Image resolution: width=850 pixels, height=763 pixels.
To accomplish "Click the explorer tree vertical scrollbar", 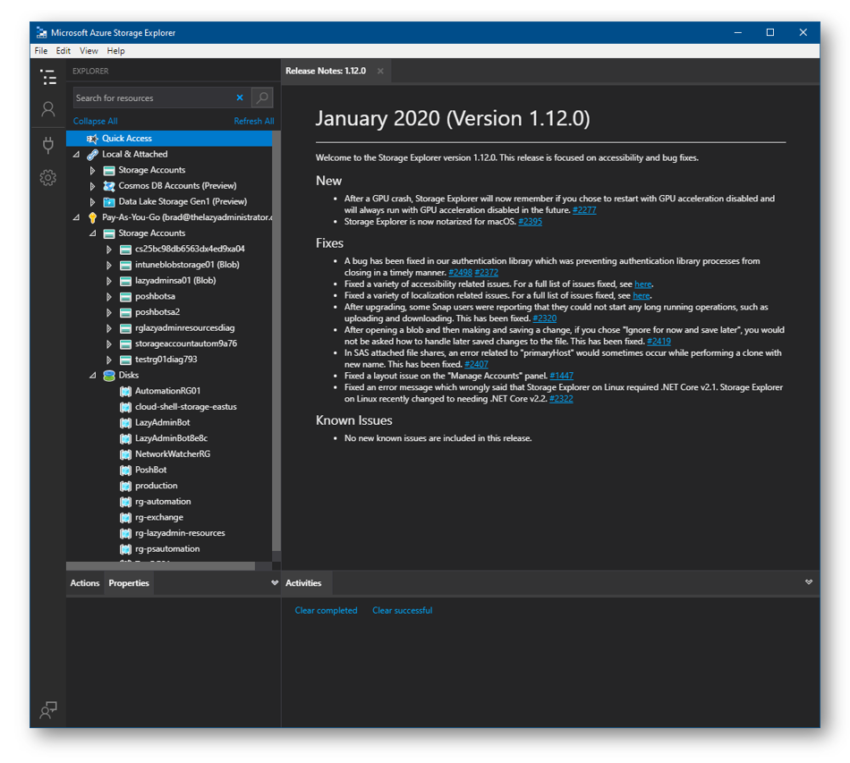I will (x=276, y=341).
